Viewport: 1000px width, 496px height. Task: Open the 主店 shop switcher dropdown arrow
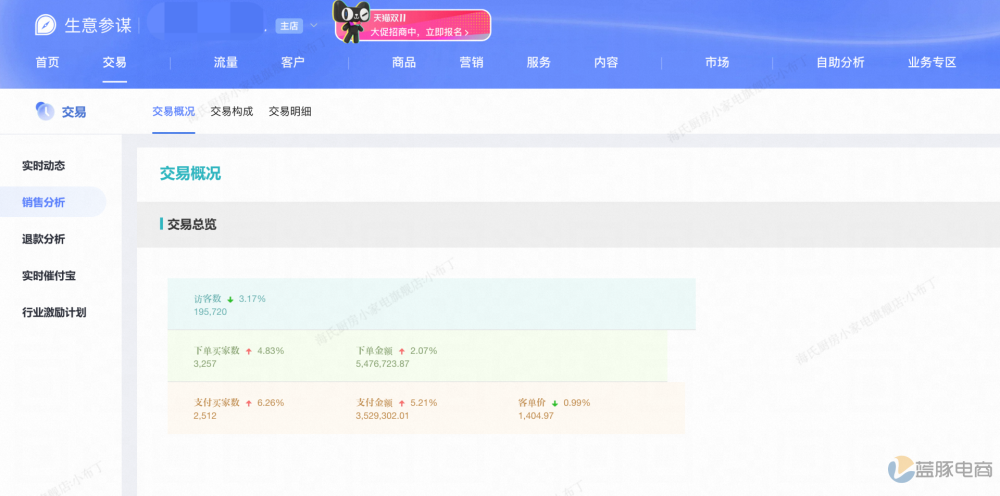coord(313,26)
